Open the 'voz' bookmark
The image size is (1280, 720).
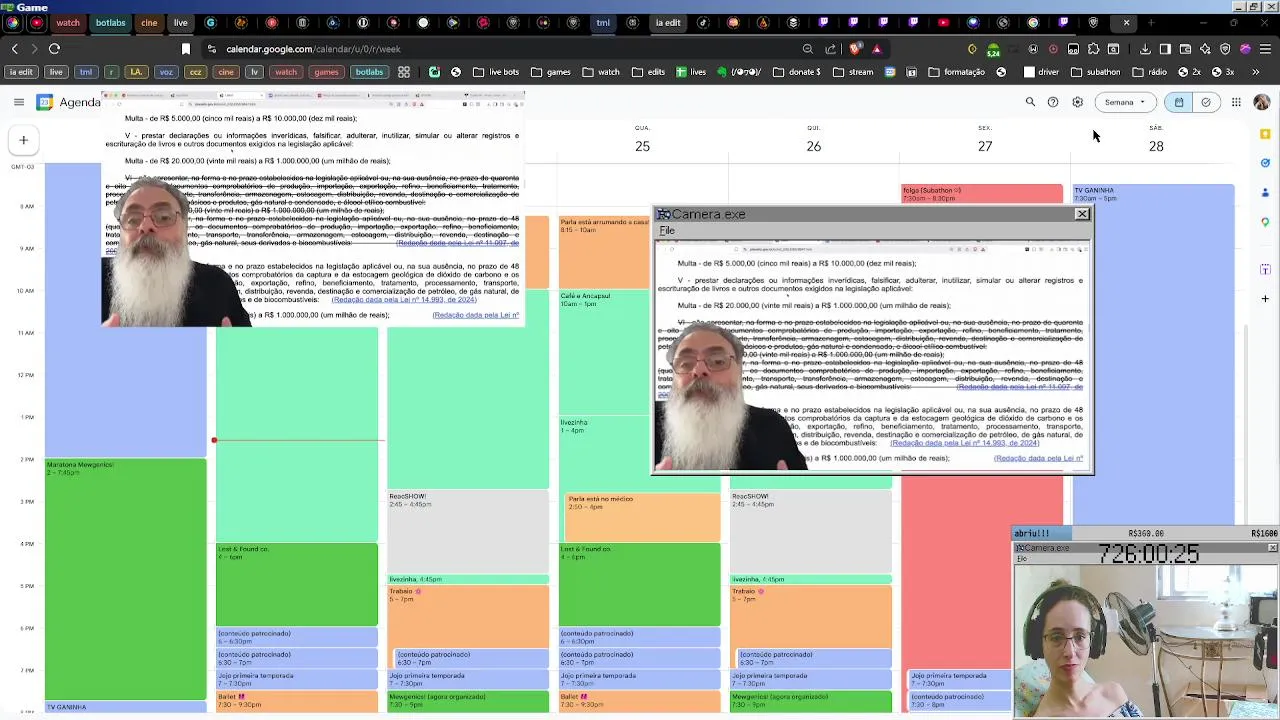coord(166,72)
